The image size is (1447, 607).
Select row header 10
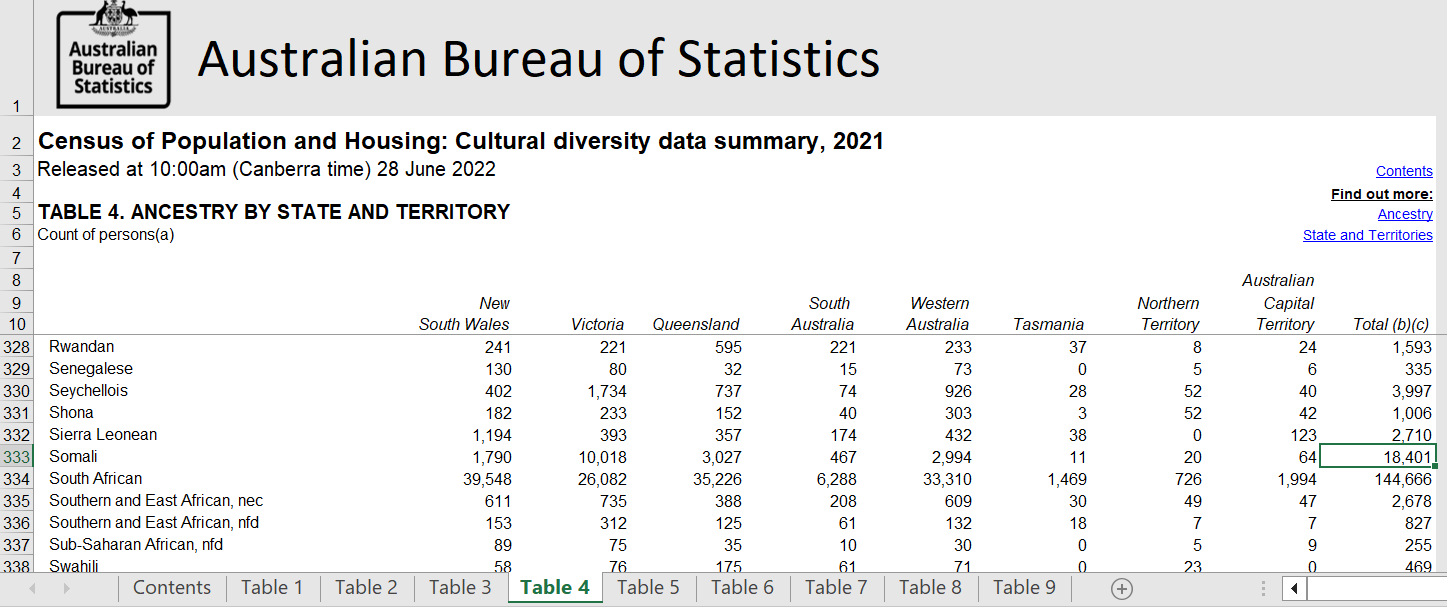(x=17, y=324)
